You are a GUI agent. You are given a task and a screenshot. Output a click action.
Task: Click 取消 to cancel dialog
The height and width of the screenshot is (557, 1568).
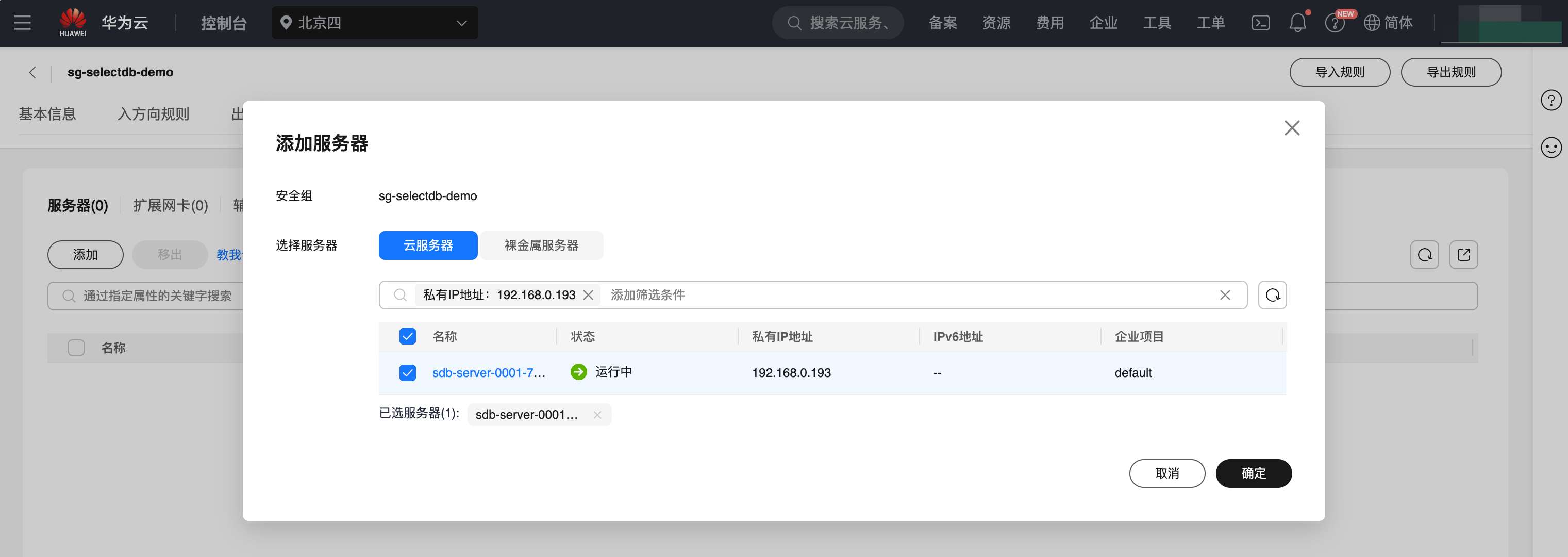(1167, 473)
